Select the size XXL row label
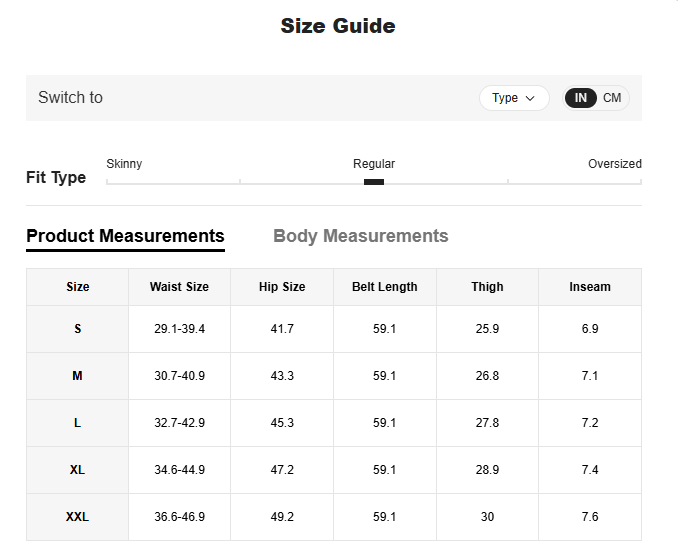The width and height of the screenshot is (686, 556). [x=77, y=517]
